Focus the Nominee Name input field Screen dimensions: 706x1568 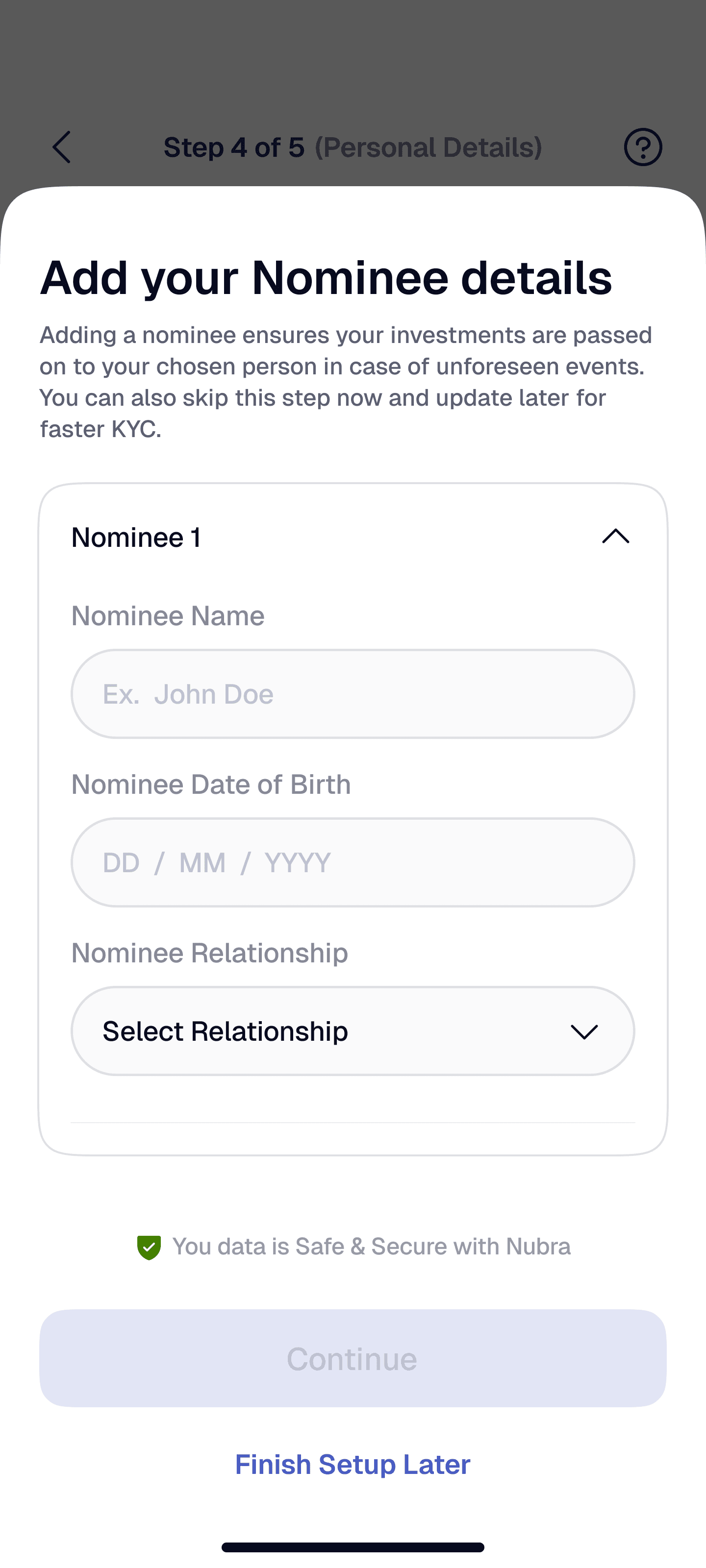[x=353, y=694]
